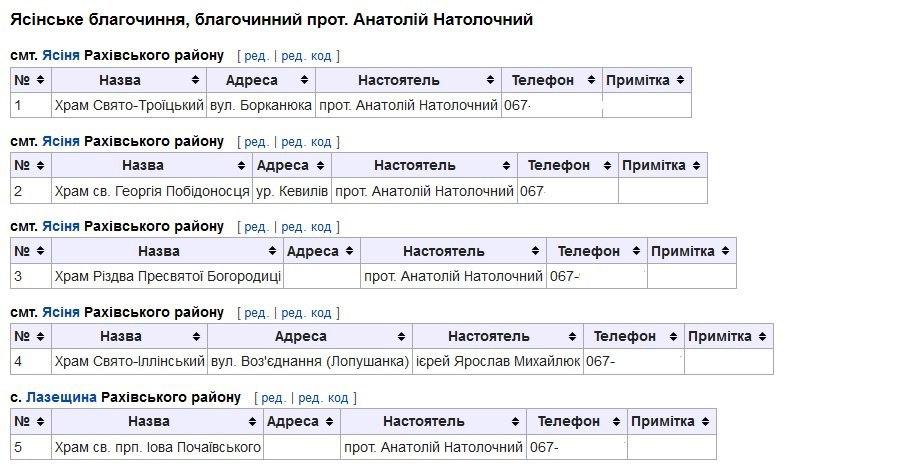Sort by Настоятель in Георгія Побідоносця table
Screen dimensions: 910x470
[424, 165]
